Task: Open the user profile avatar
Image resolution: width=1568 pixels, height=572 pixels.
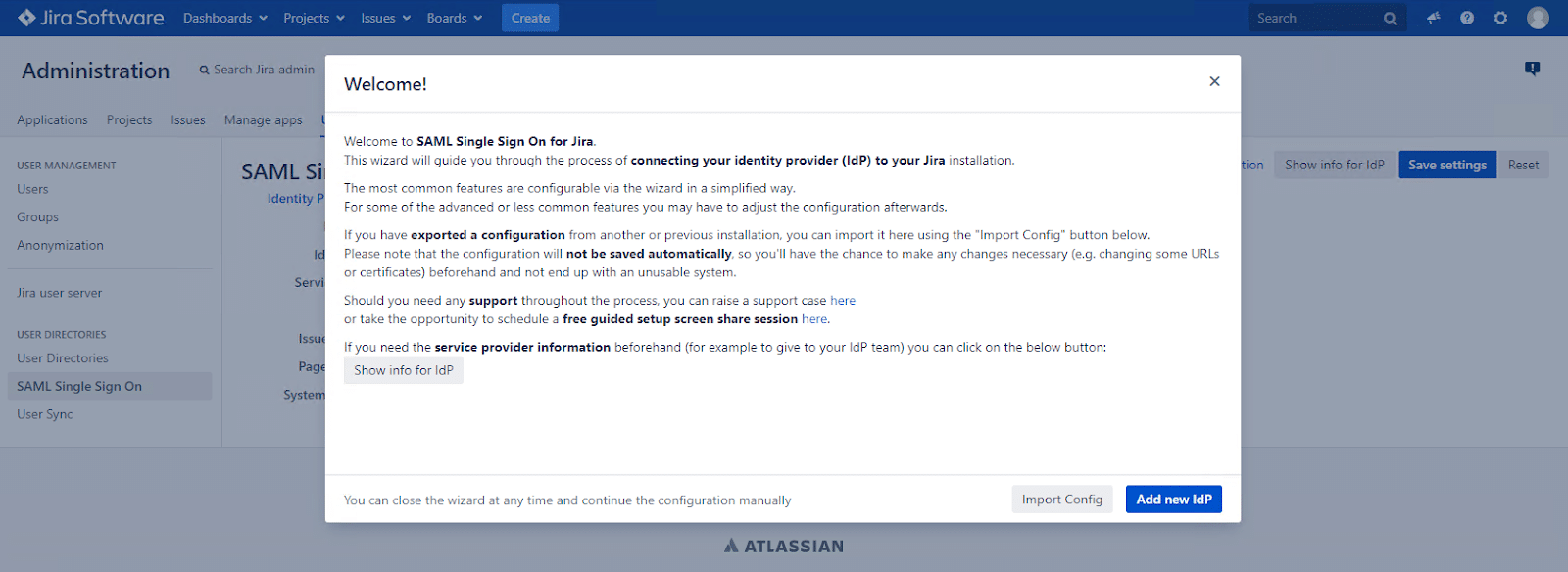Action: pos(1538,18)
